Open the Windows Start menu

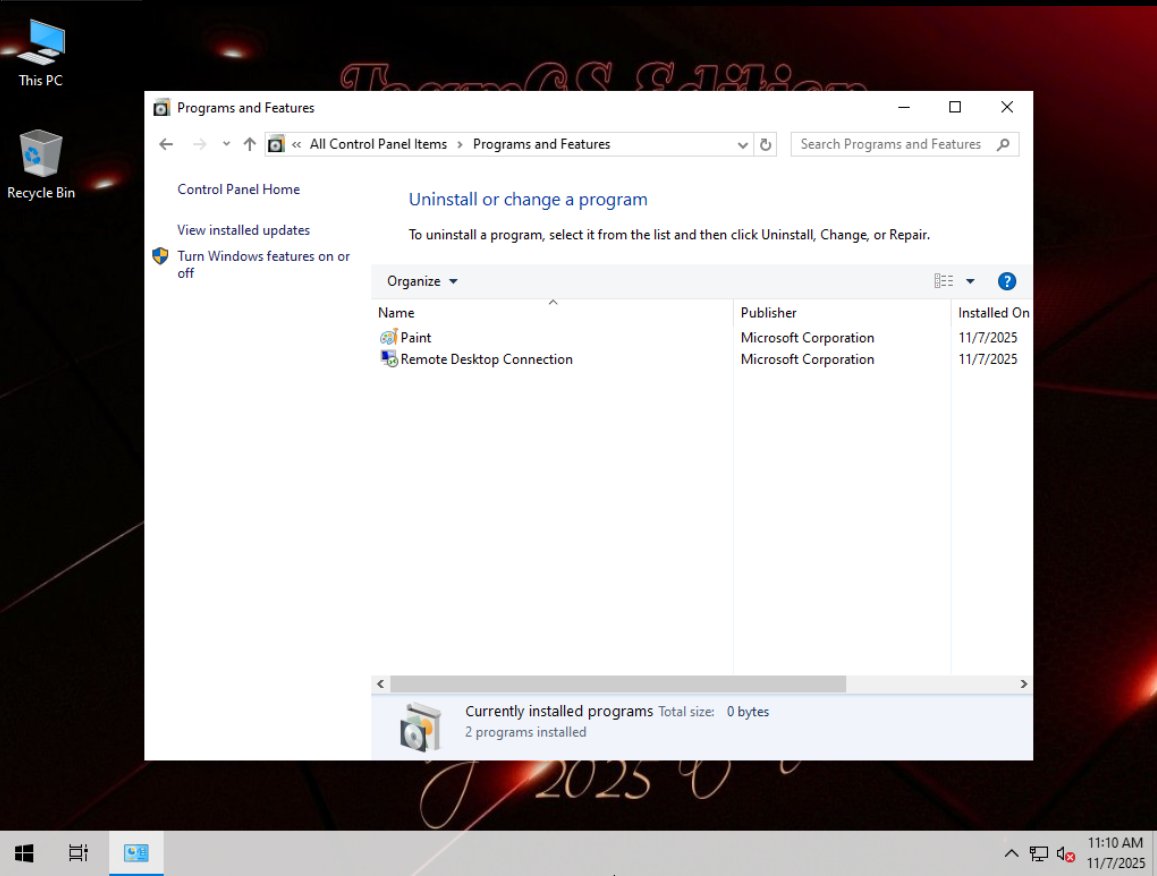[x=24, y=854]
